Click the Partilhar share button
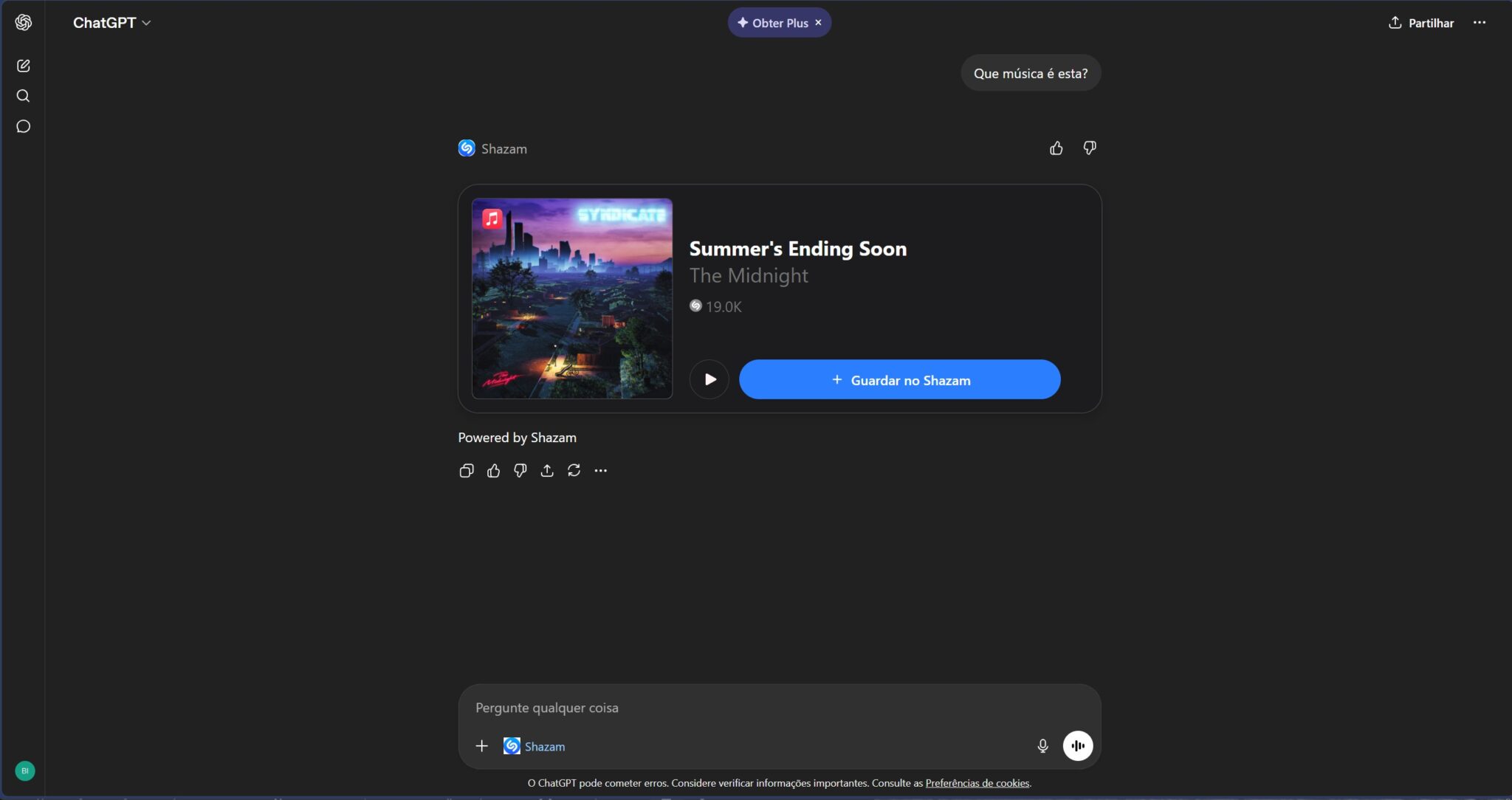This screenshot has height=800, width=1512. click(x=1421, y=23)
